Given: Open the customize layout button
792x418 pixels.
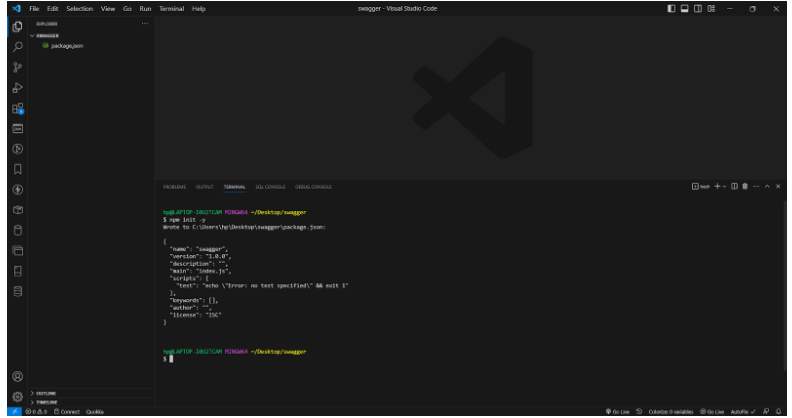Looking at the screenshot, I should 711,9.
